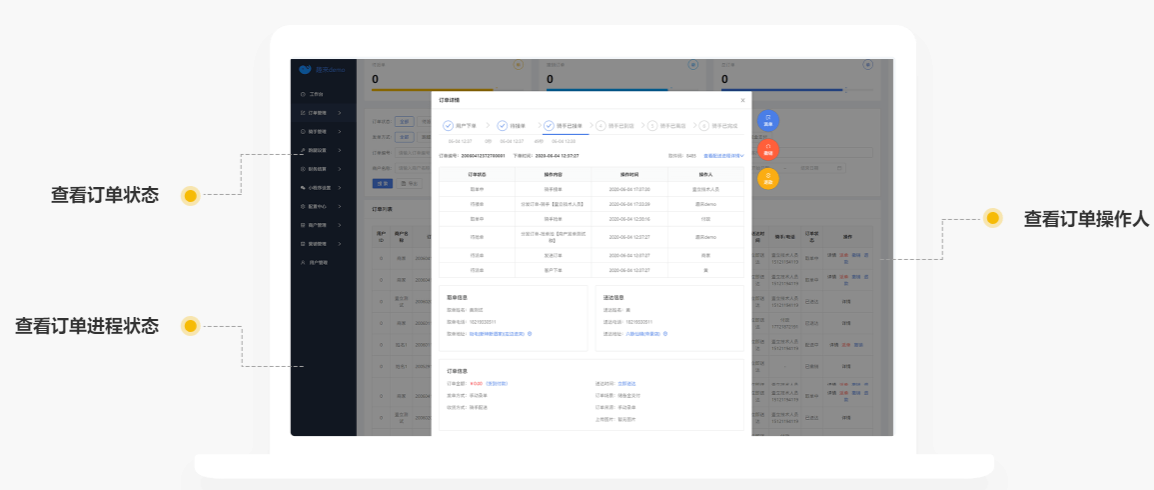The width and height of the screenshot is (1154, 490).
Task: Click the 待接单 step check icon
Action: (502, 126)
